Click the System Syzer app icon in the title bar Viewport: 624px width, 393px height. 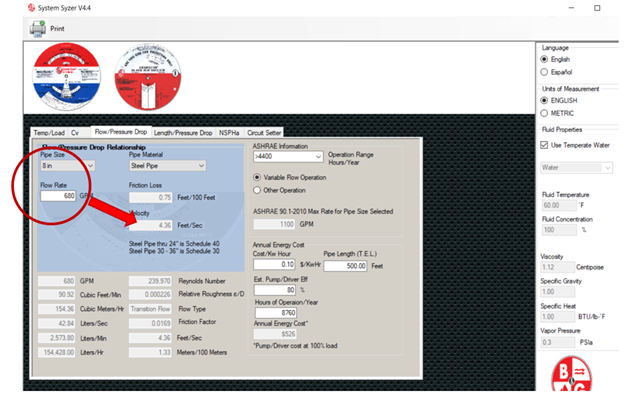(31, 8)
